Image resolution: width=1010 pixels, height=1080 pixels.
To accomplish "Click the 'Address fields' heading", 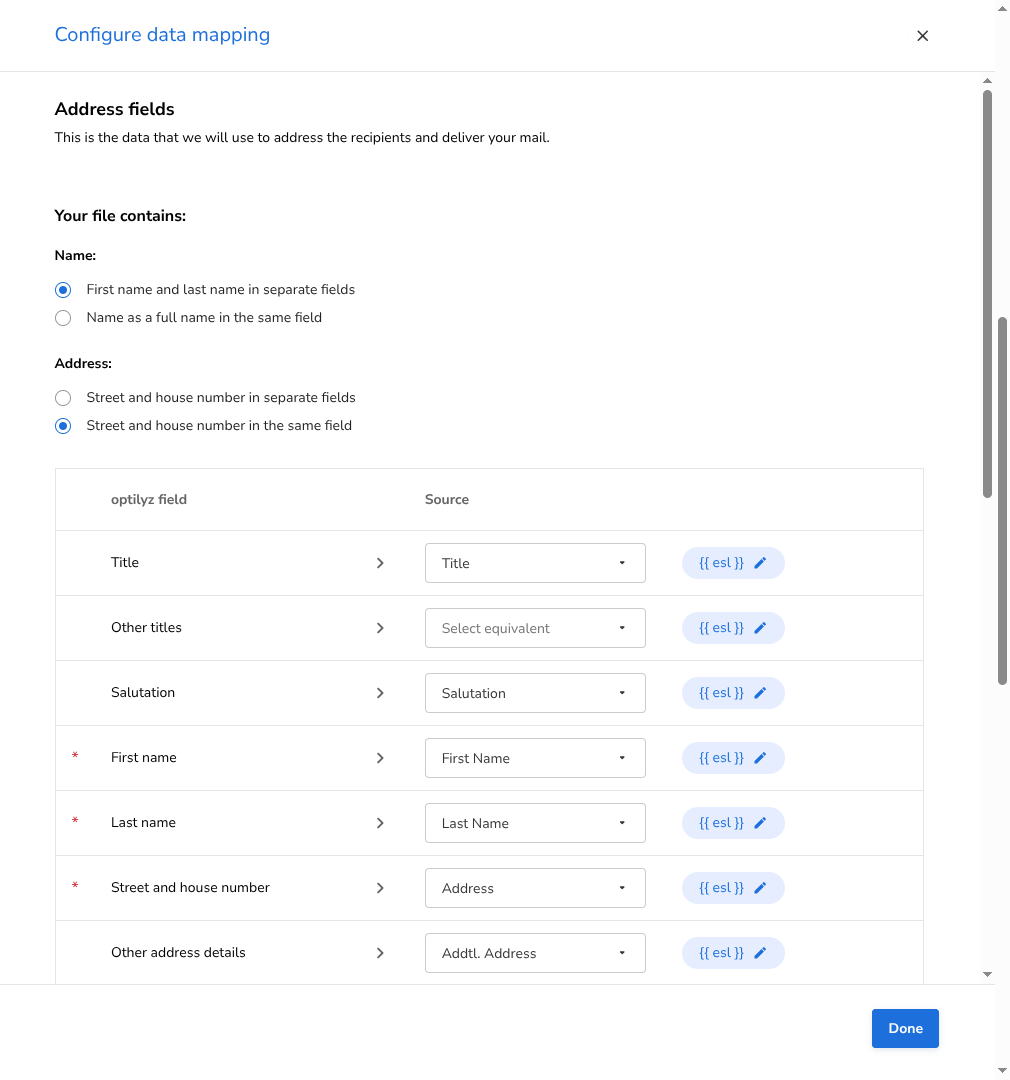I will tap(114, 109).
